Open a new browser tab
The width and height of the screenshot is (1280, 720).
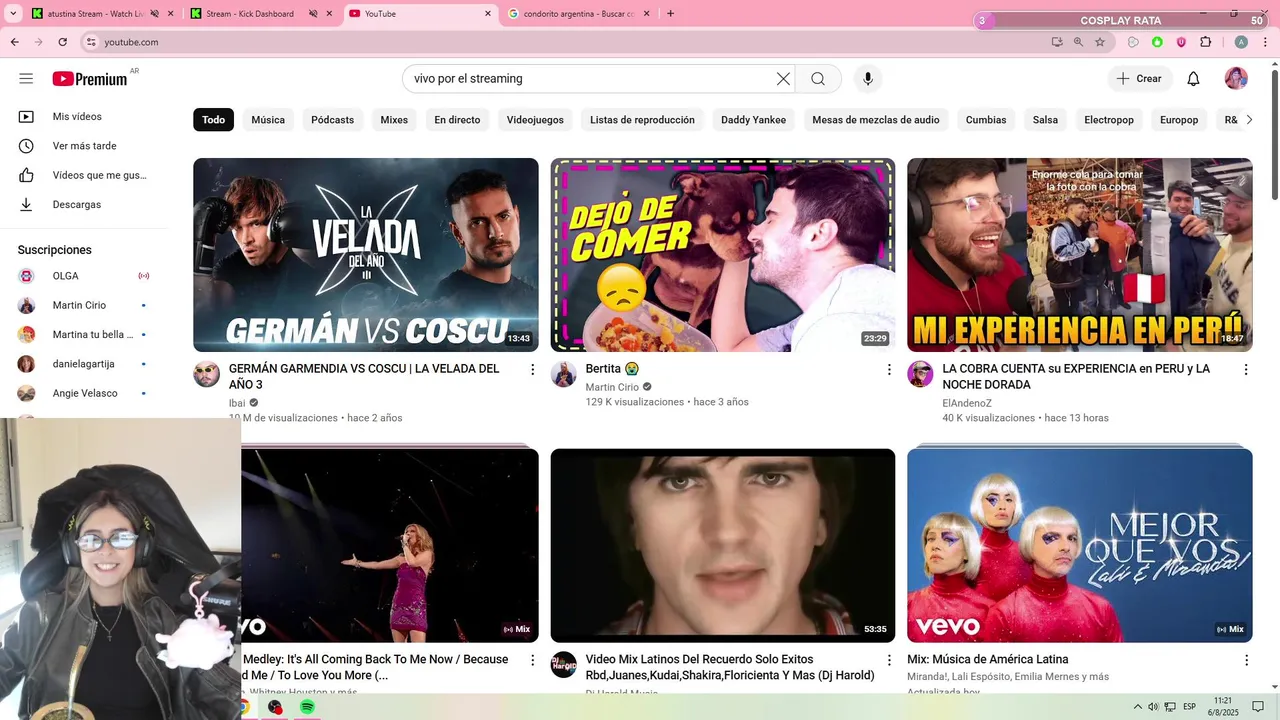670,14
